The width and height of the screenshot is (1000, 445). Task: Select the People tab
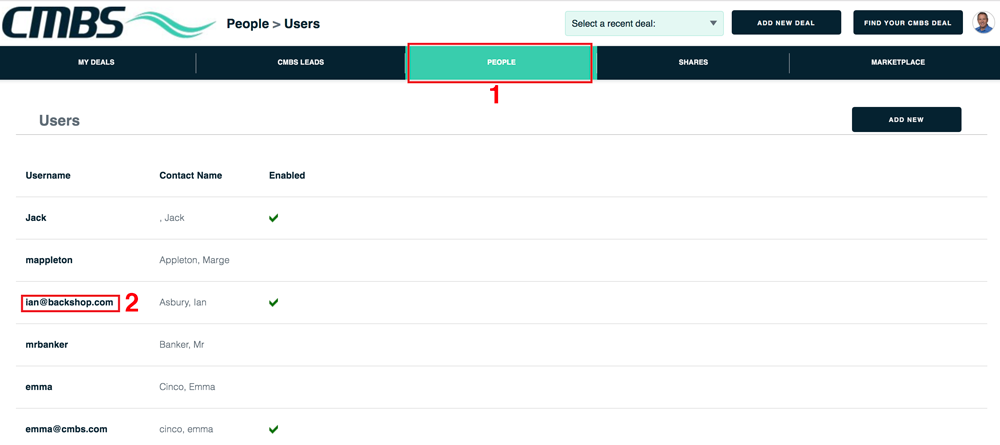pos(501,62)
